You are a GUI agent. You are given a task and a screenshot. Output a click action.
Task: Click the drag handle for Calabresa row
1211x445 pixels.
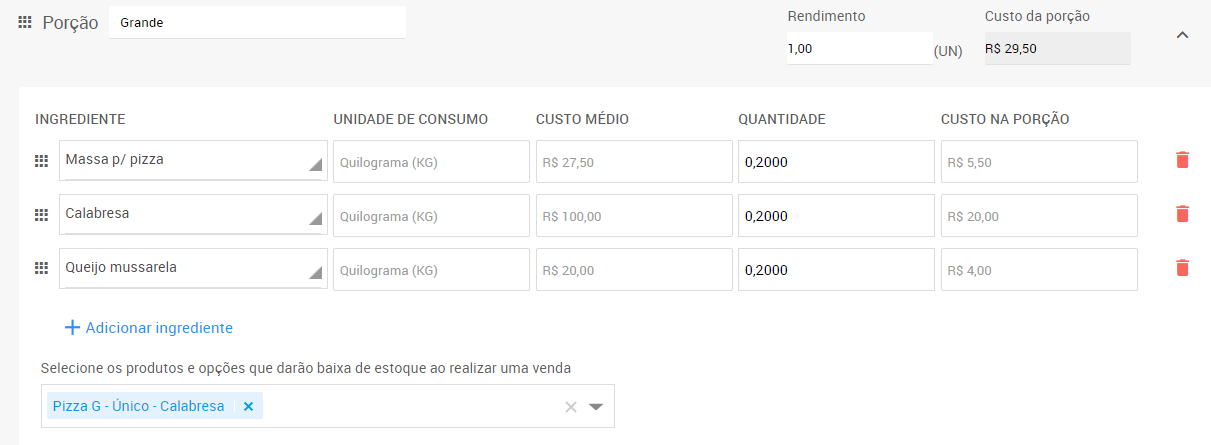(x=42, y=215)
